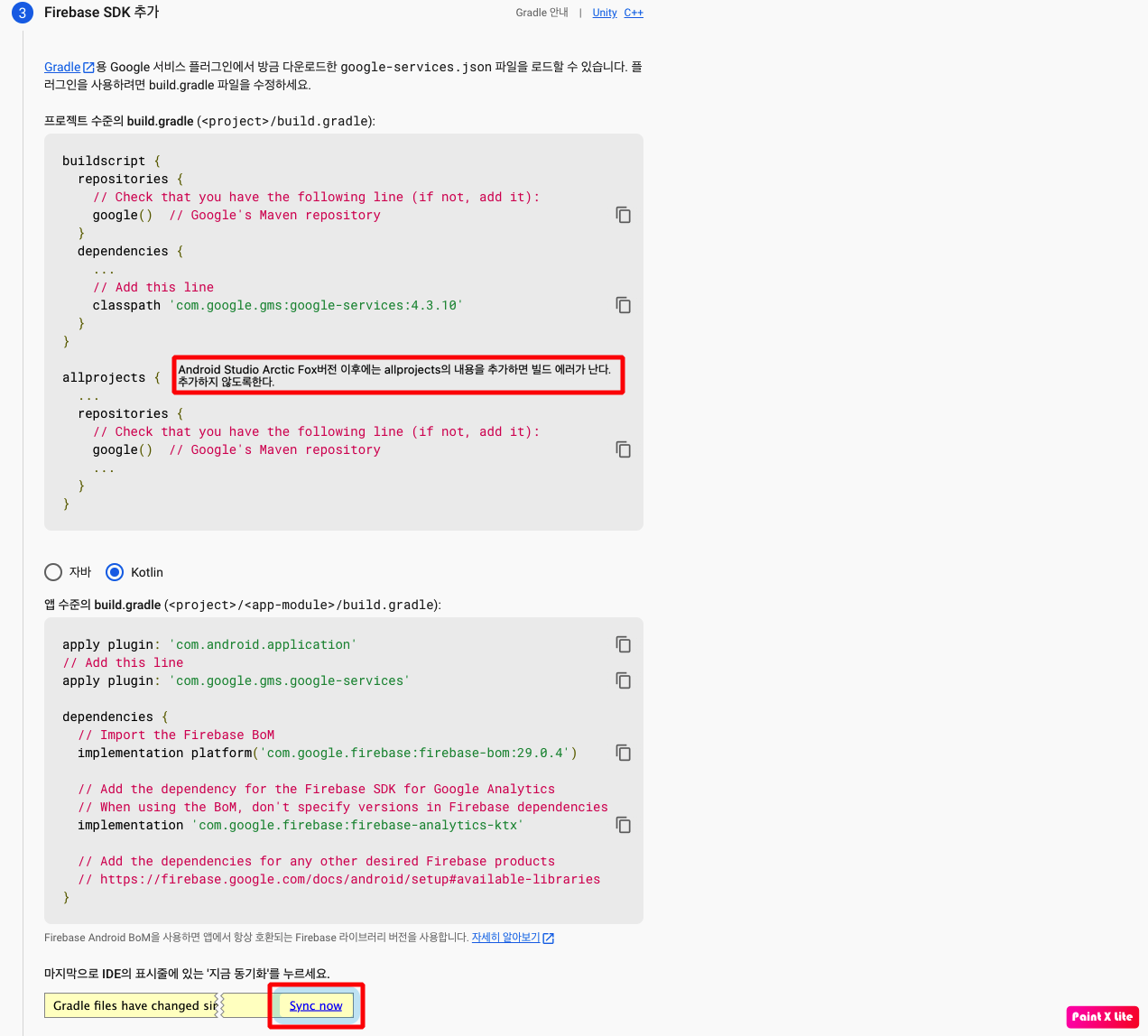Click the 'allprojects {' code line
The image size is (1148, 1036).
pos(111,377)
